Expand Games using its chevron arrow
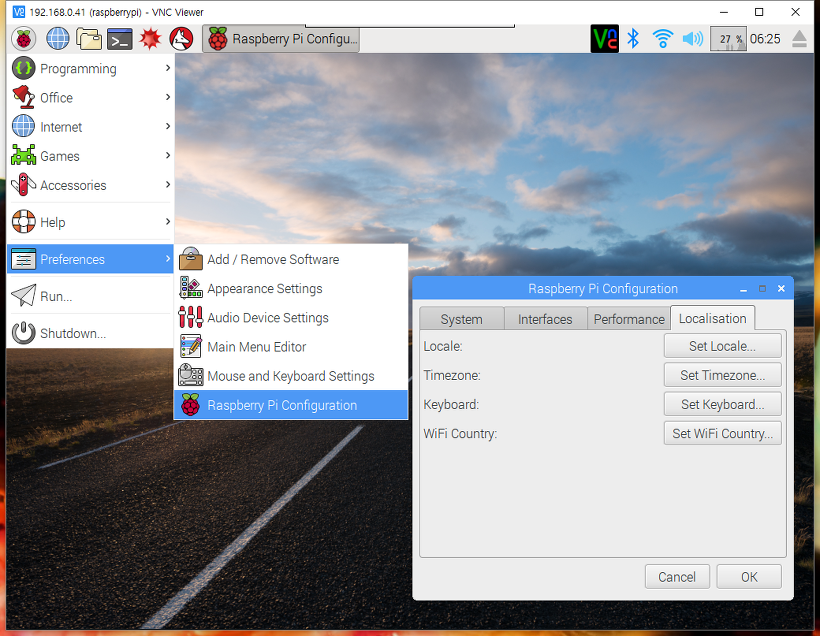820x636 pixels. tap(168, 155)
